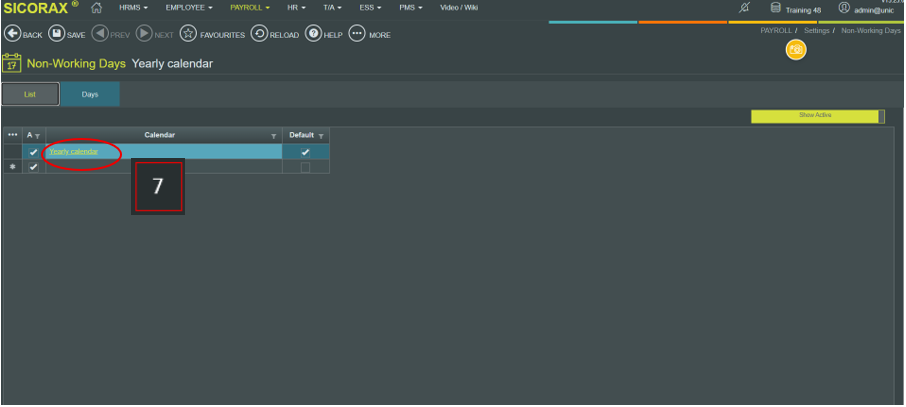Toggle Default checkbox for Yearly calendar
The height and width of the screenshot is (407, 906).
click(305, 152)
